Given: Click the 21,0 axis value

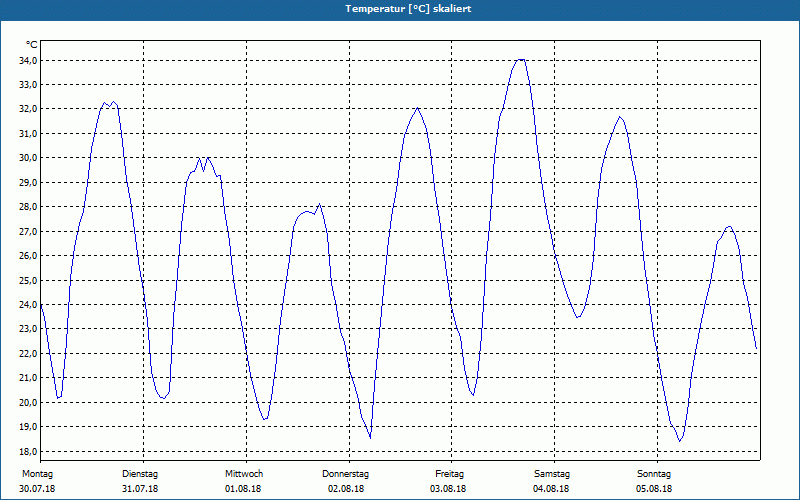Looking at the screenshot, I should coord(28,378).
